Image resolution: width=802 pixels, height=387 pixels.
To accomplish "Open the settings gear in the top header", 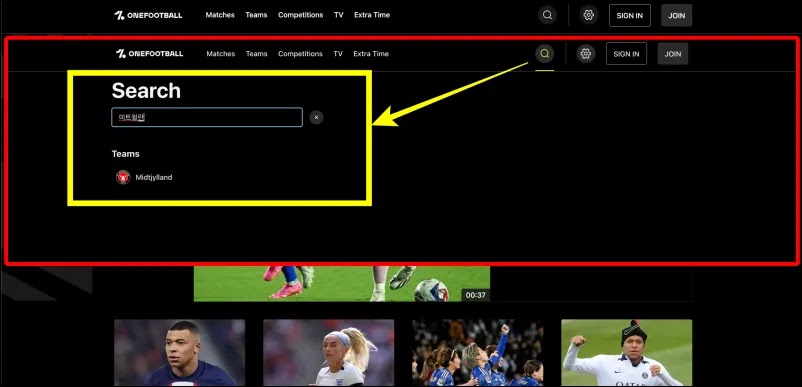I will click(x=589, y=15).
